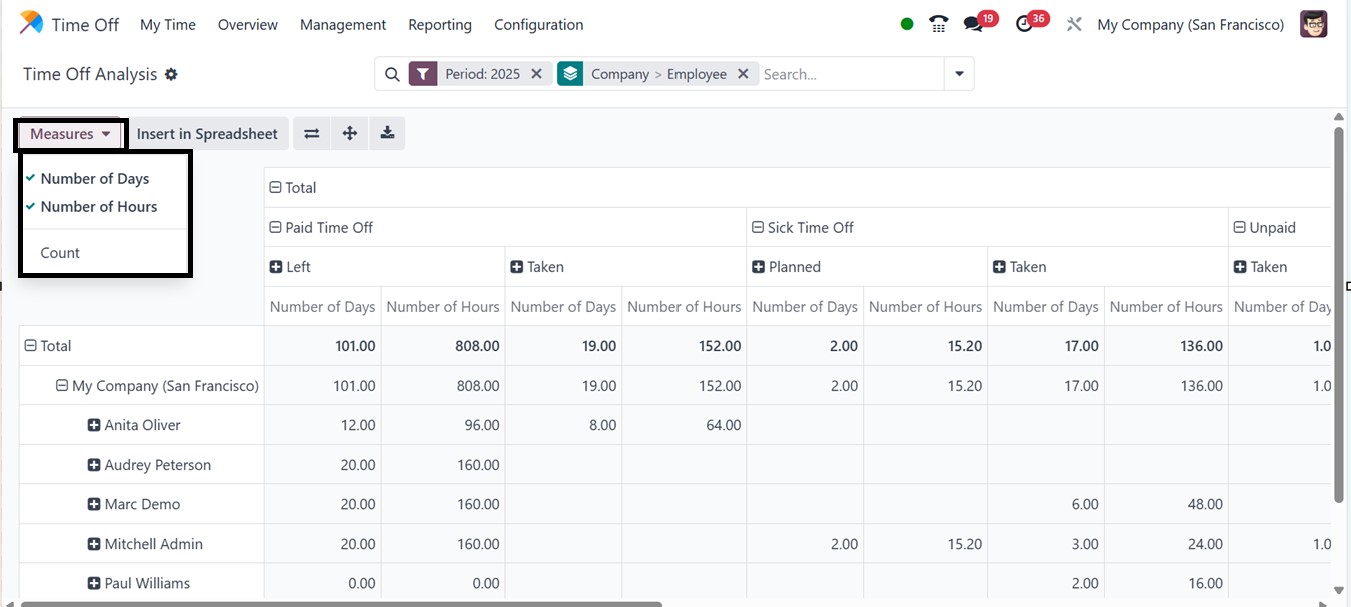1351x607 pixels.
Task: Click the Flip Axes pivot icon
Action: click(x=311, y=133)
